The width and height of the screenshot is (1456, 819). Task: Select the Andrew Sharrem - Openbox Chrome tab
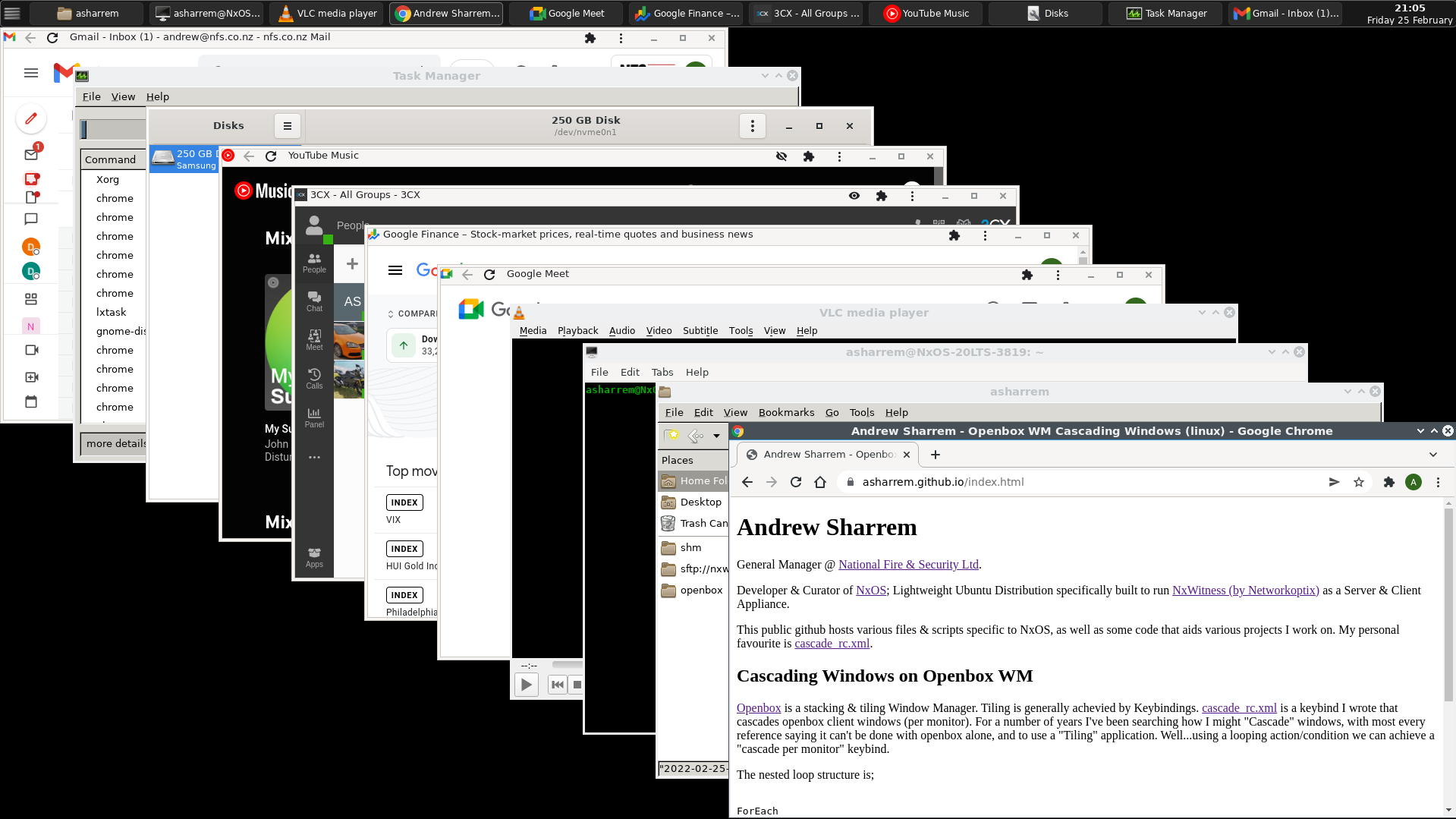tap(829, 455)
